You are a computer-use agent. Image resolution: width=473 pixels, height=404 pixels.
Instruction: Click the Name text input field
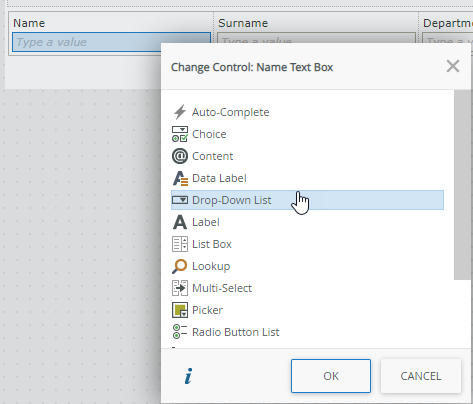pyautogui.click(x=111, y=42)
